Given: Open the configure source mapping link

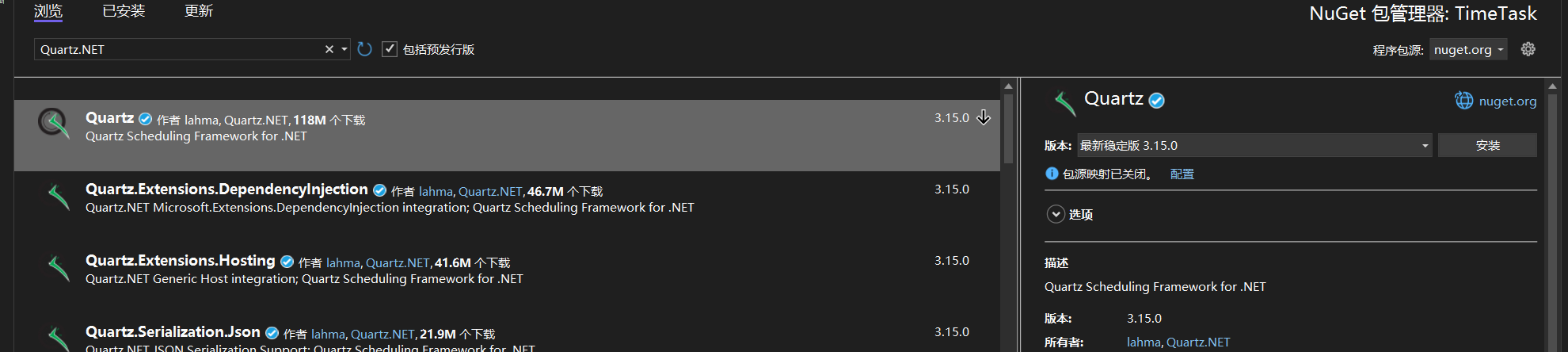Looking at the screenshot, I should click(1182, 174).
